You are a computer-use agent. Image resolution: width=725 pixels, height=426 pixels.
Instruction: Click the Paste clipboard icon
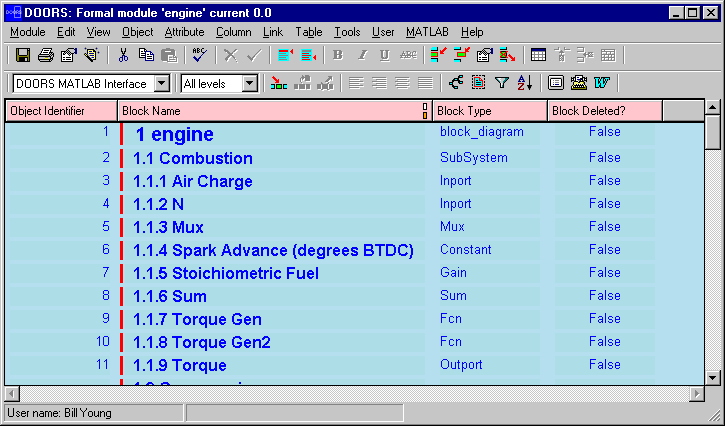tap(169, 56)
